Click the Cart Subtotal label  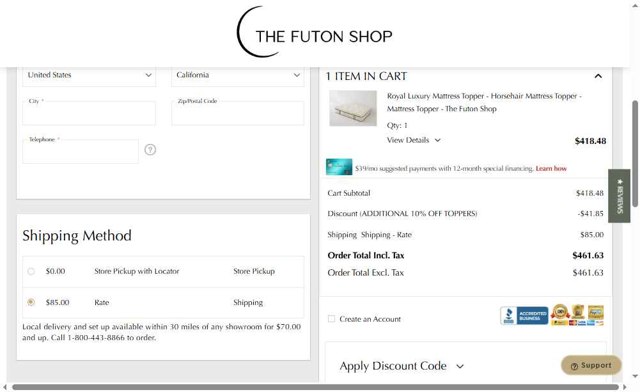(349, 193)
